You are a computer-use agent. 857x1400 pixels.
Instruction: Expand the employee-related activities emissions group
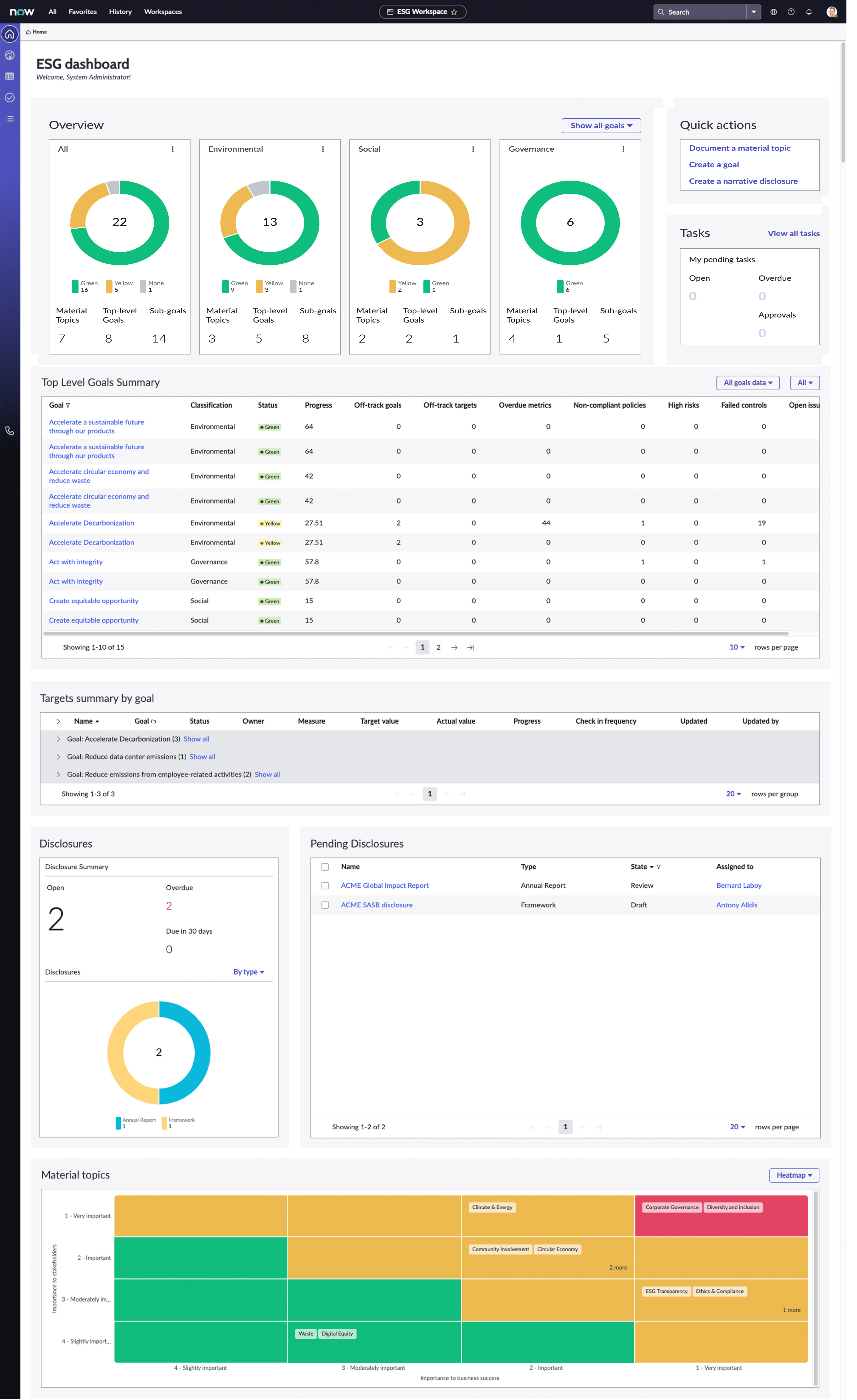(59, 774)
